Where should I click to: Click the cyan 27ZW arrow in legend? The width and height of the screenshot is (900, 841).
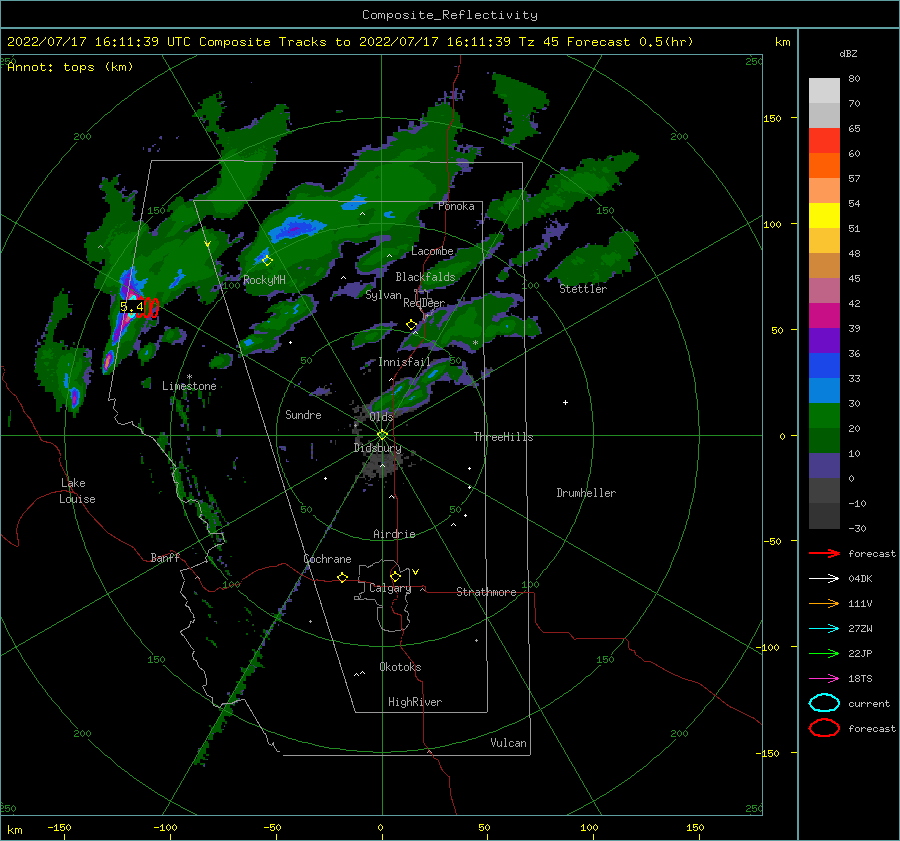coord(824,629)
